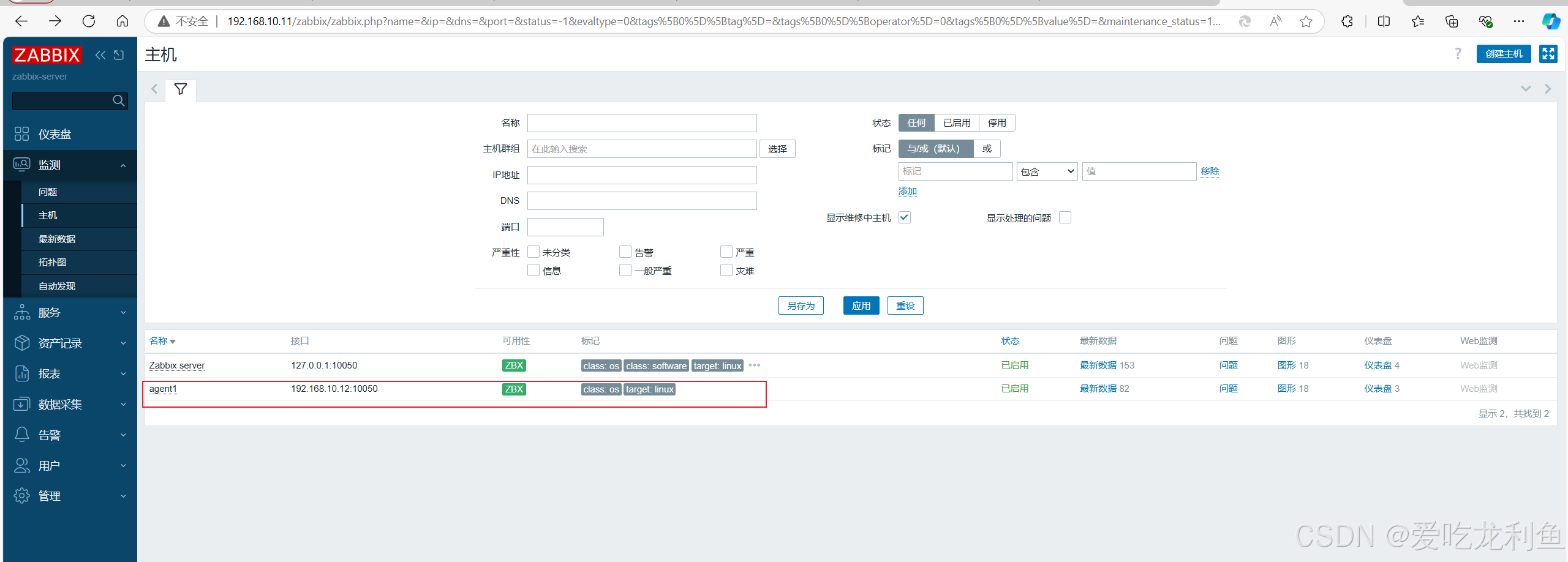Reload the page with refresh icon
The width and height of the screenshot is (1568, 562).
click(89, 21)
